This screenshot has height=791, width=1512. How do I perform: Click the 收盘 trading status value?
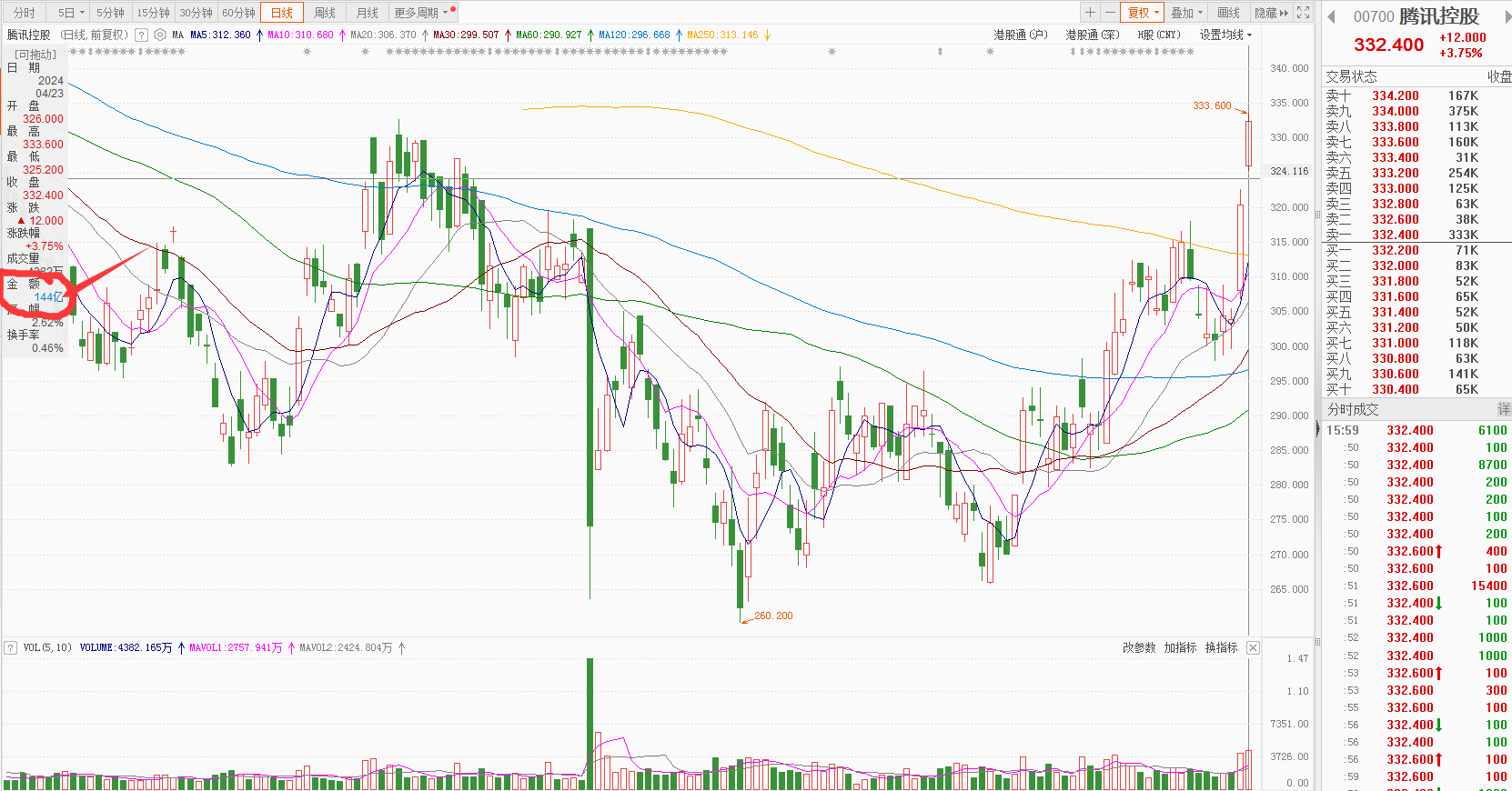pyautogui.click(x=1498, y=76)
